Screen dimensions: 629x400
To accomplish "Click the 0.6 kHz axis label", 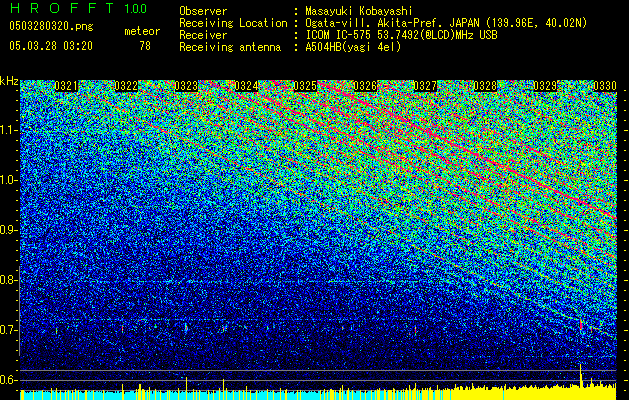I will tap(8, 380).
